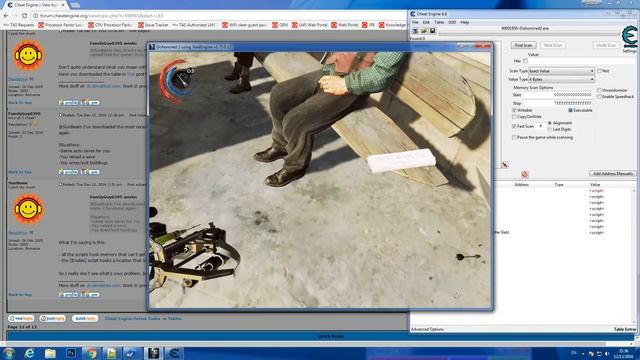
Task: Toggle the CopyOnWrite checkbox
Action: pos(514,117)
